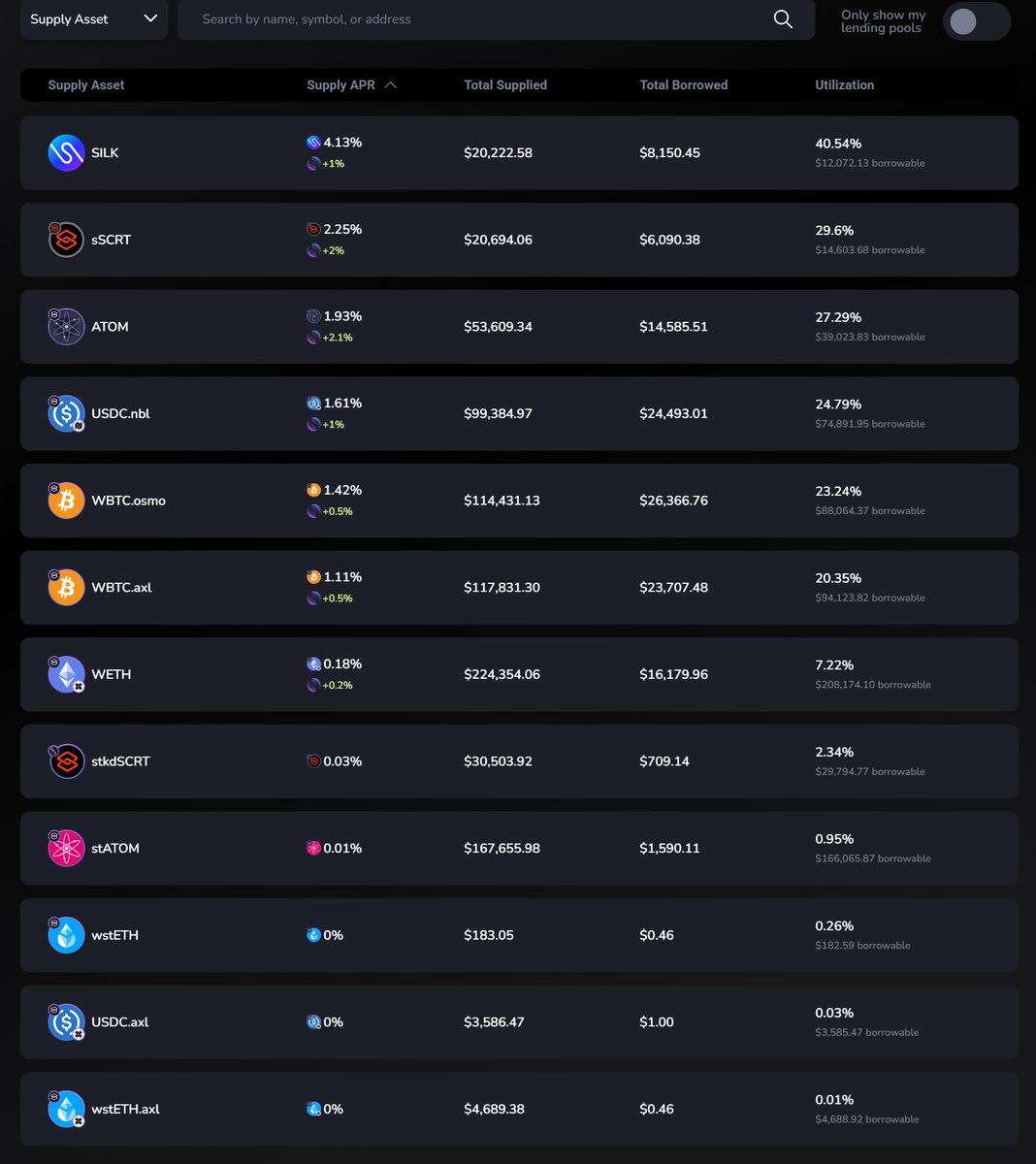
Task: Sort by Utilization column header
Action: (x=845, y=85)
